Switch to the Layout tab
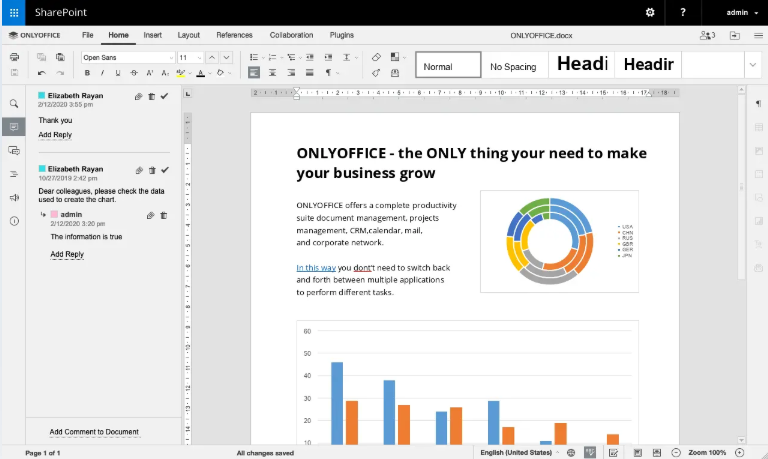This screenshot has height=459, width=768. [x=189, y=35]
